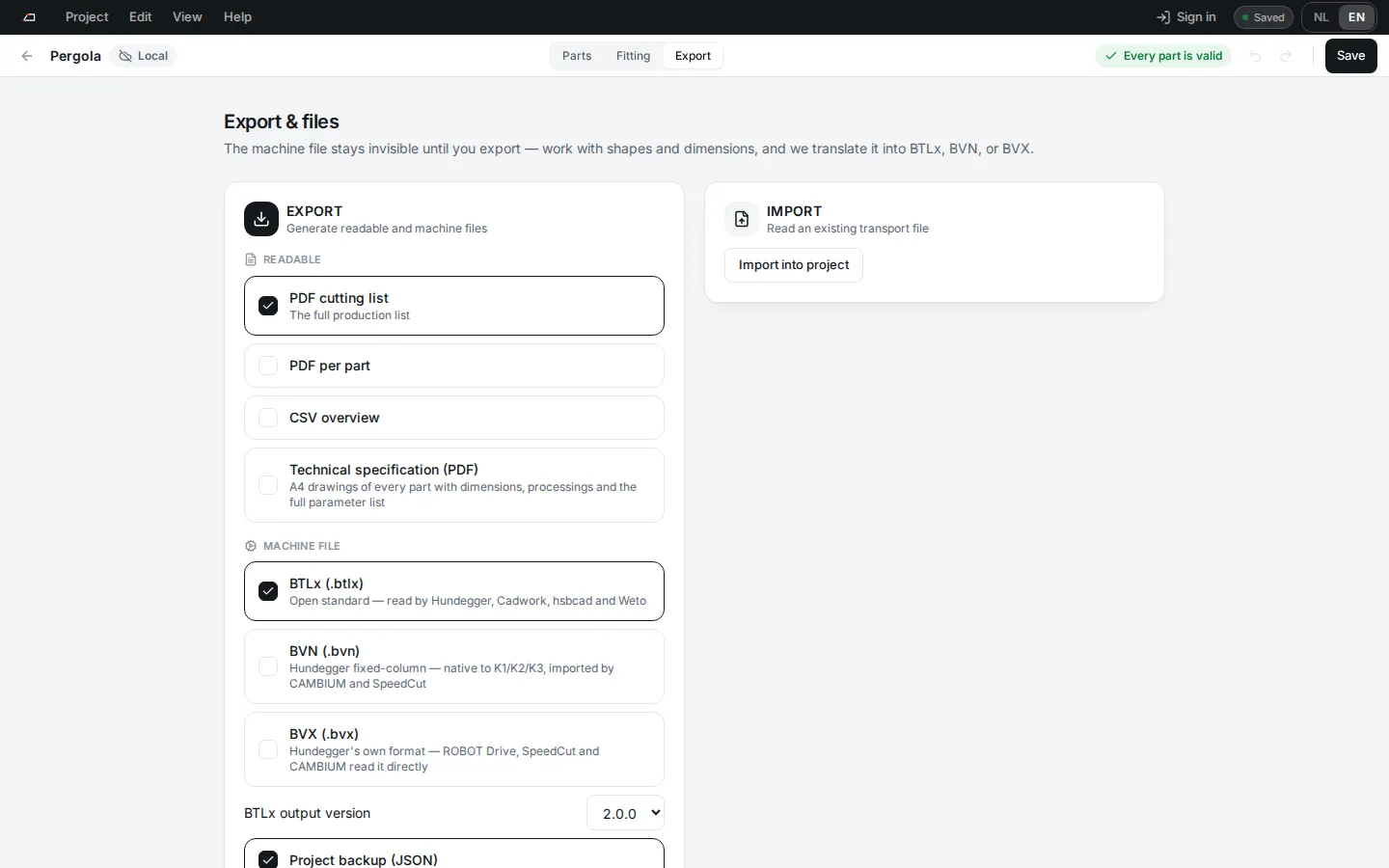Viewport: 1389px width, 868px height.
Task: Click 'Hundegger fixed-column' BVN description
Action: click(x=451, y=676)
